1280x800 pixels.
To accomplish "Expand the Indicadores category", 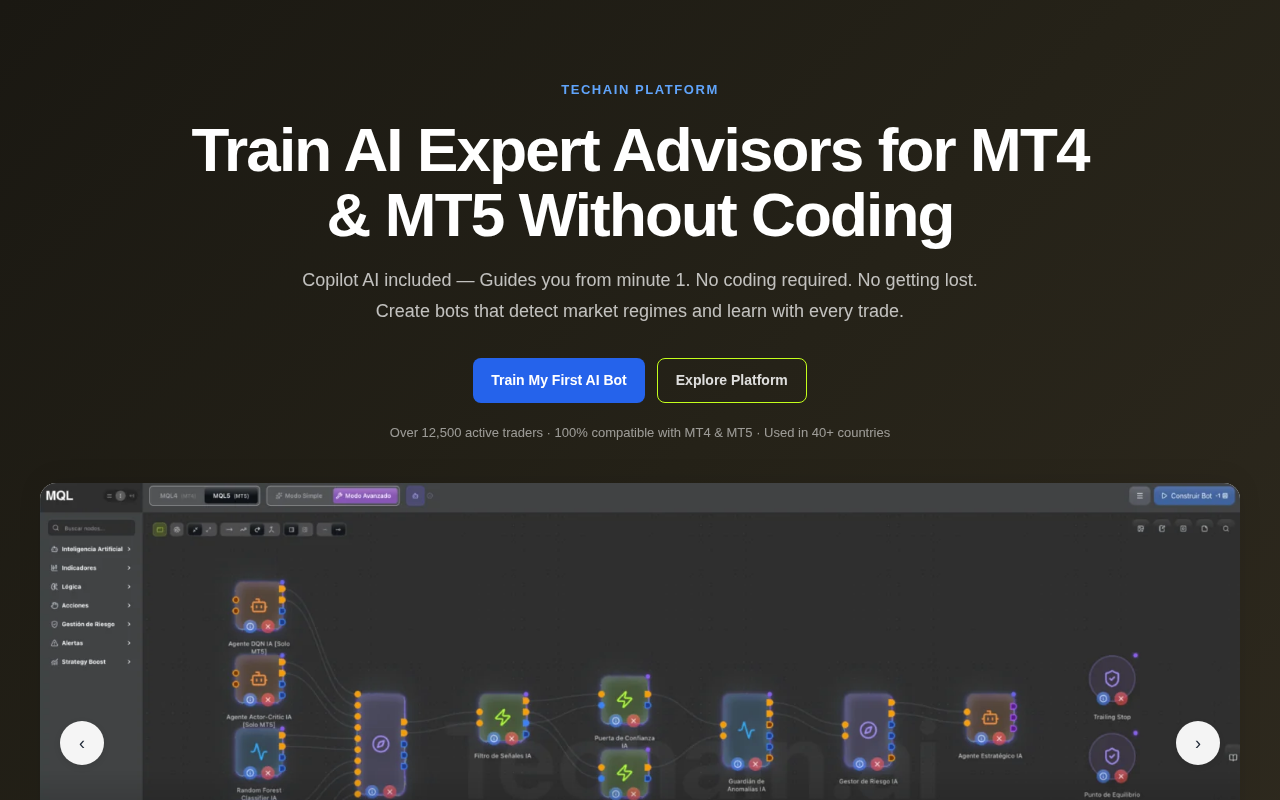I will pyautogui.click(x=91, y=568).
